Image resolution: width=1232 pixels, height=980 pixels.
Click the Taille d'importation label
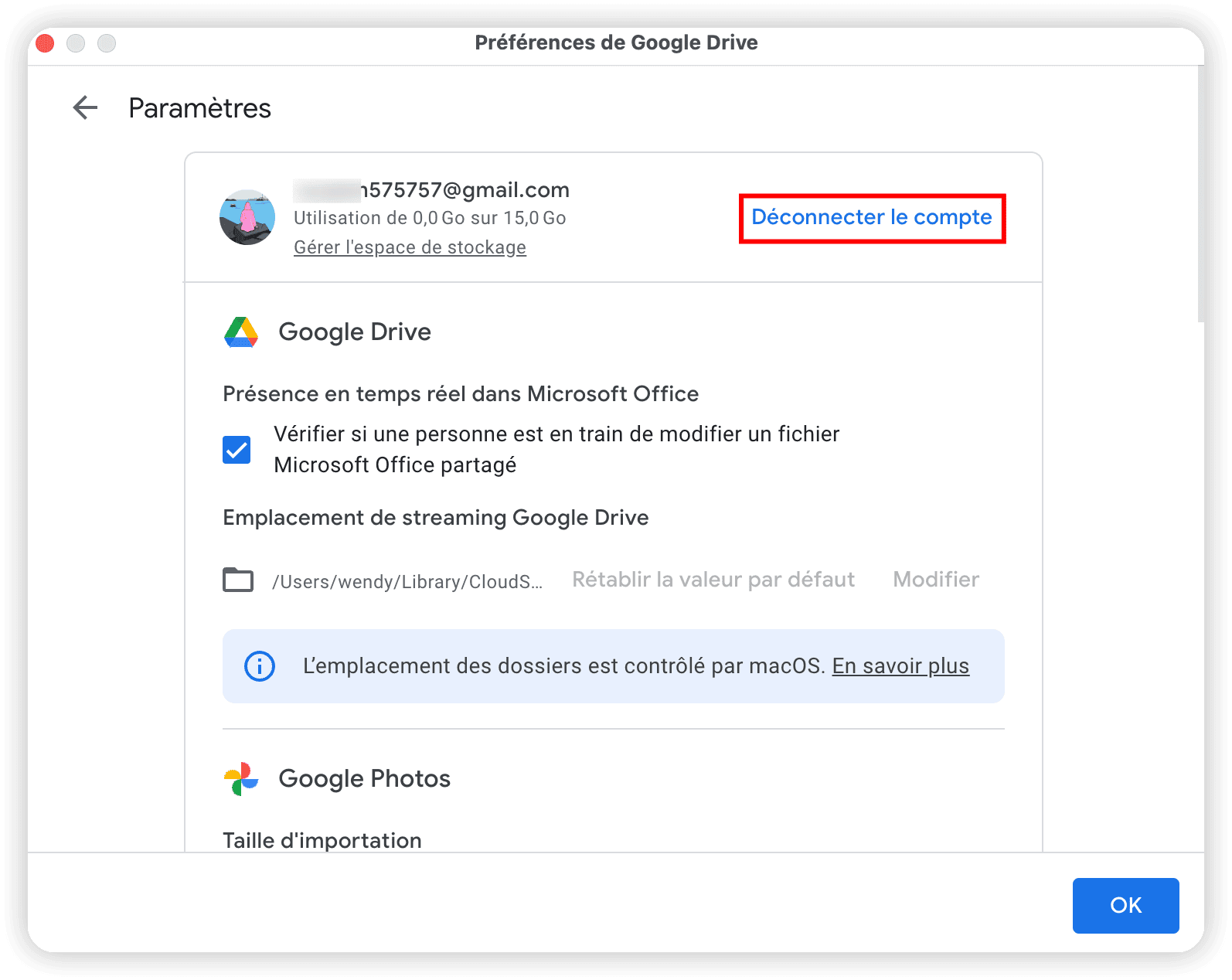[322, 840]
